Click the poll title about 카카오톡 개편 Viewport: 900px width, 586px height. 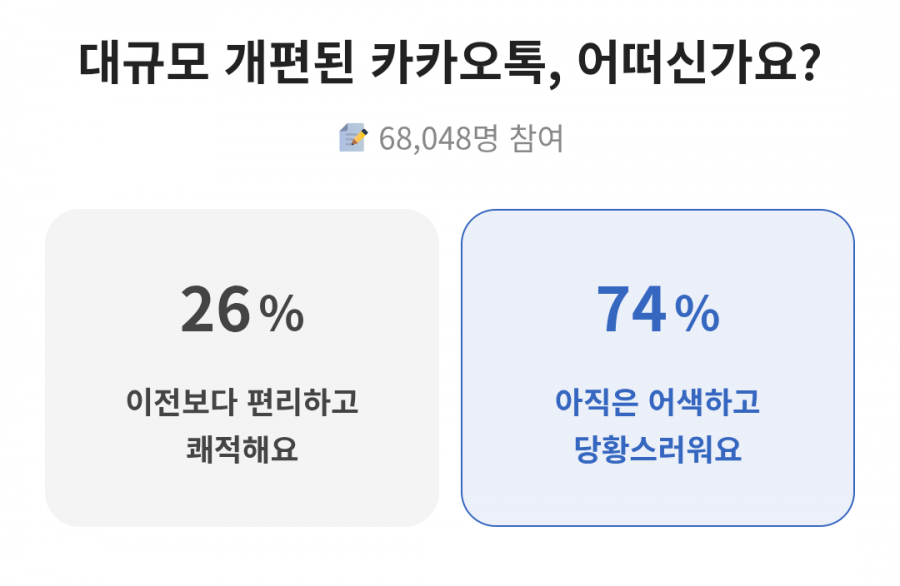click(x=450, y=65)
